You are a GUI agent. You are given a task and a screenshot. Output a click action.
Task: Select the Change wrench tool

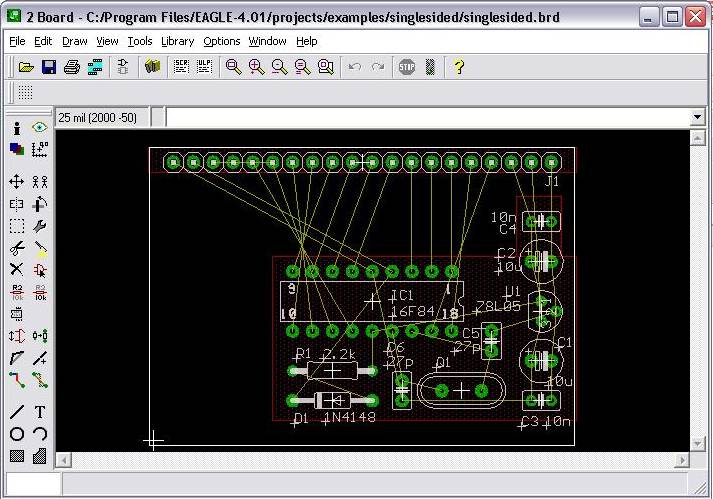tap(40, 226)
